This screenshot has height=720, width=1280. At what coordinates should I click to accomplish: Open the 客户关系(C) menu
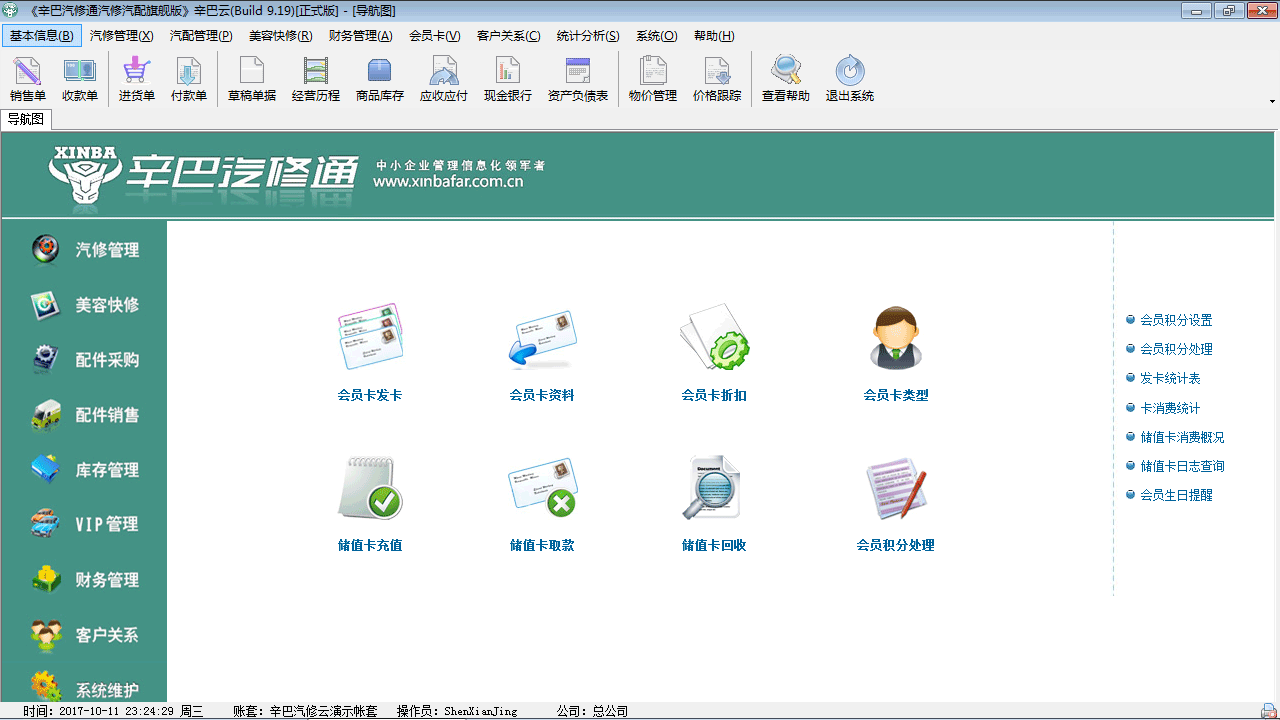(508, 36)
